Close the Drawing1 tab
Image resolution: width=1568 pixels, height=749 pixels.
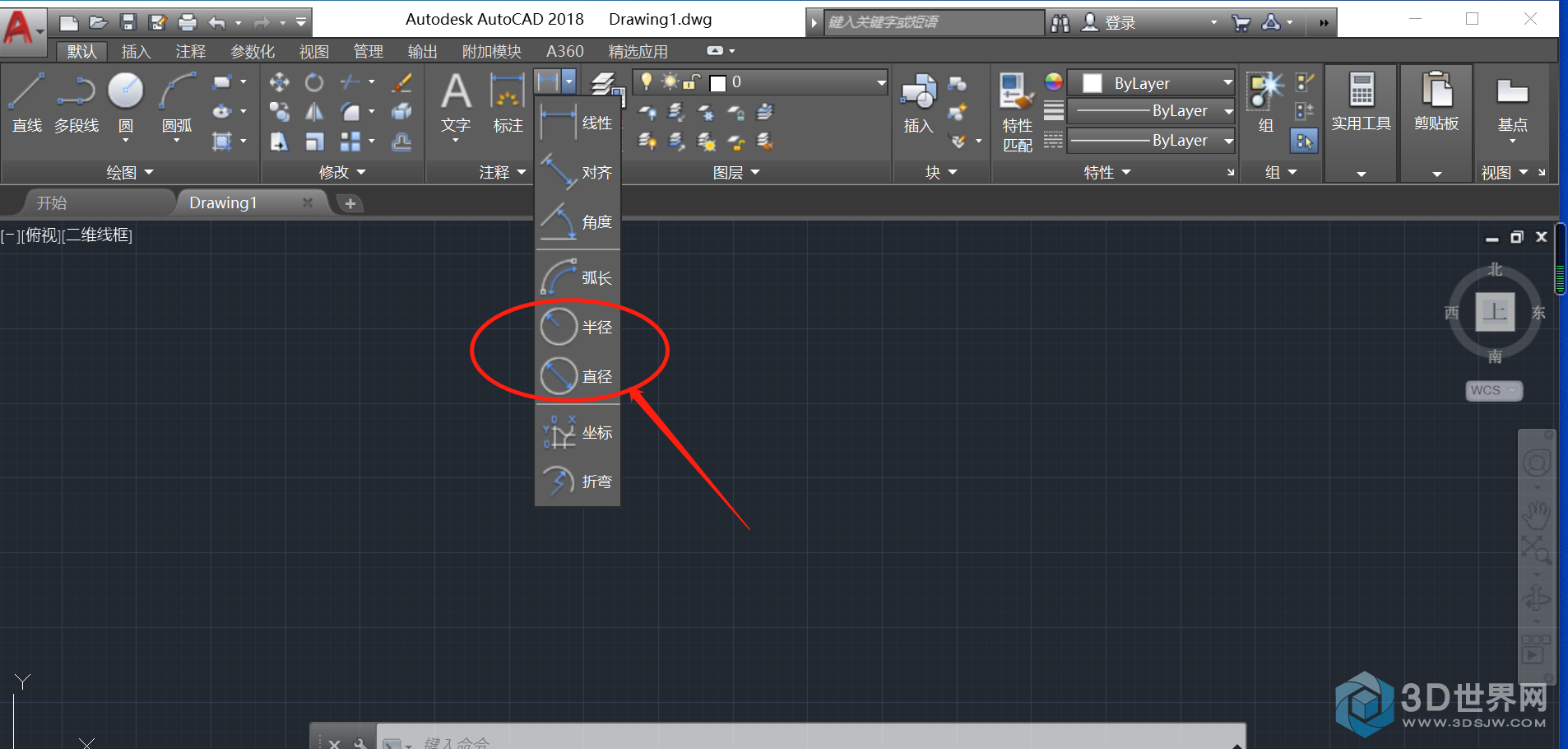pos(308,202)
